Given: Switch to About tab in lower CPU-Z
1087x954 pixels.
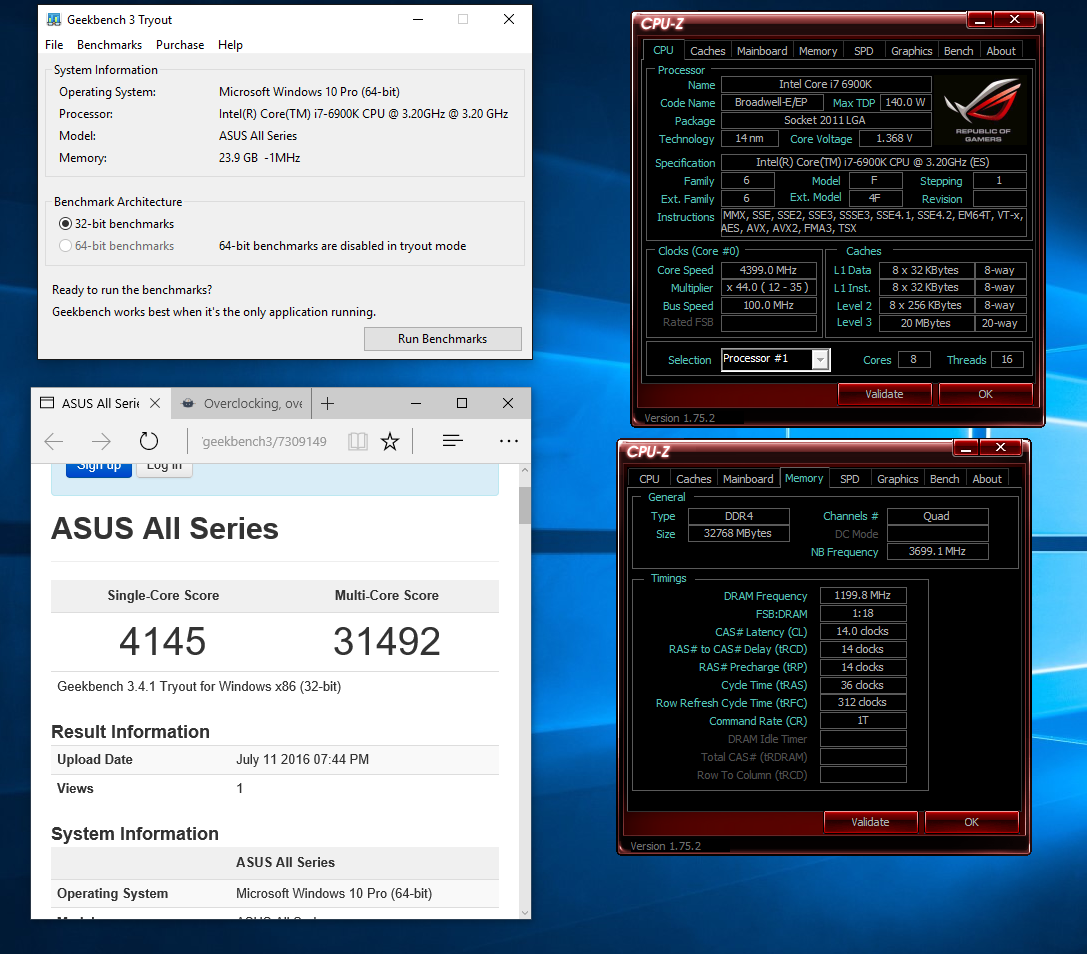Looking at the screenshot, I should coord(987,479).
